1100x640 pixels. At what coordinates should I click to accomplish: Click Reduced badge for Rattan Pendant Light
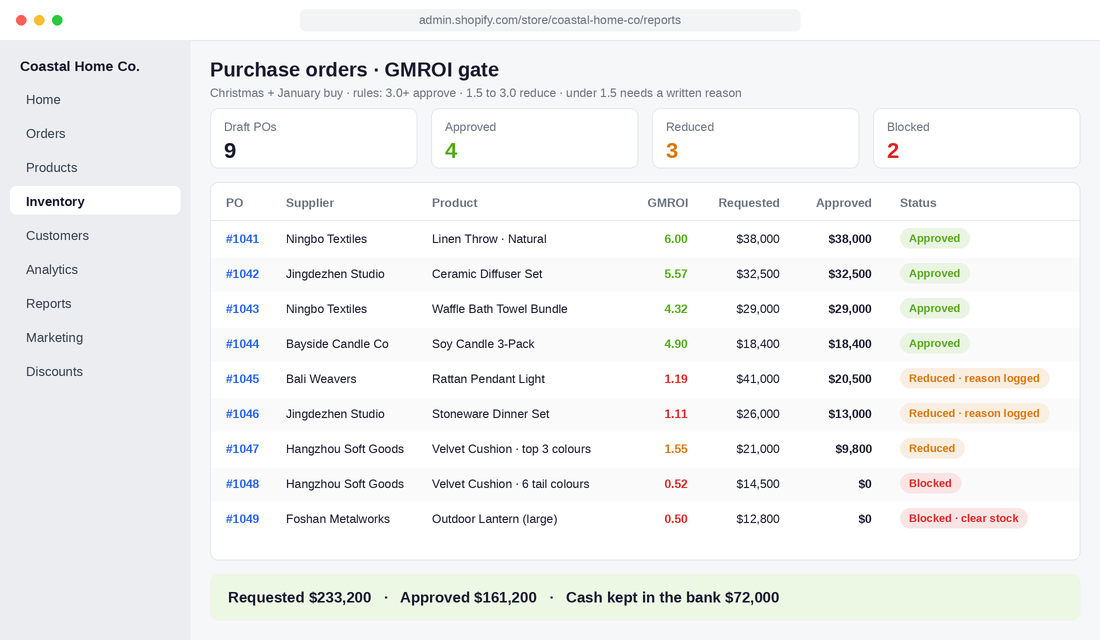[x=974, y=379]
